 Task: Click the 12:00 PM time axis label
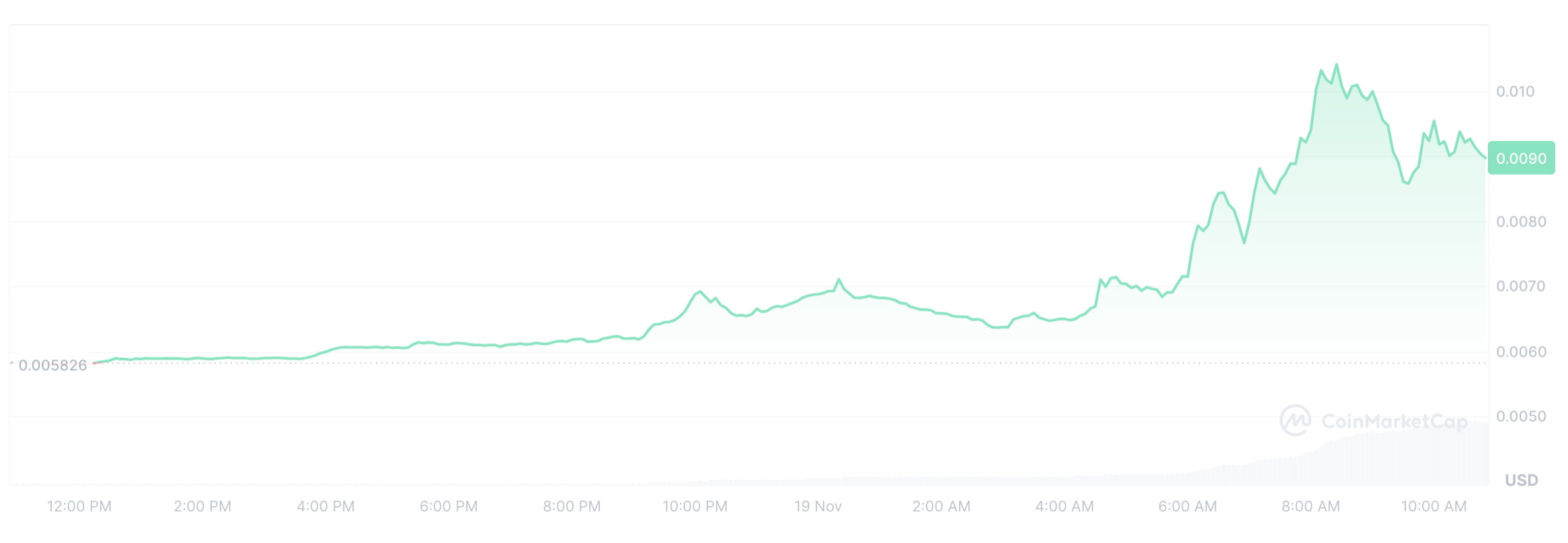pyautogui.click(x=79, y=507)
